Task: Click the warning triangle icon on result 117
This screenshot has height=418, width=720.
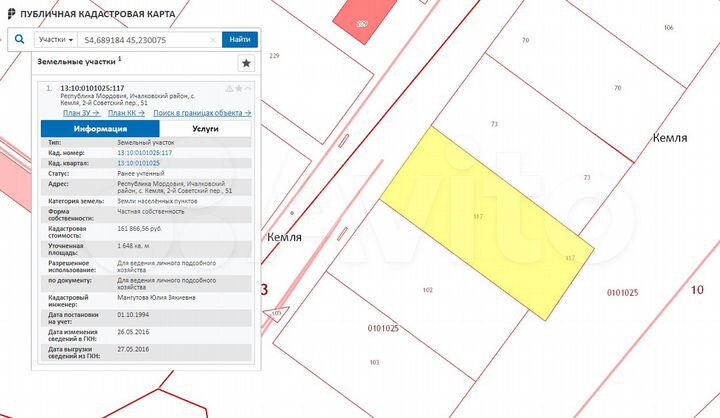Action: pos(230,89)
